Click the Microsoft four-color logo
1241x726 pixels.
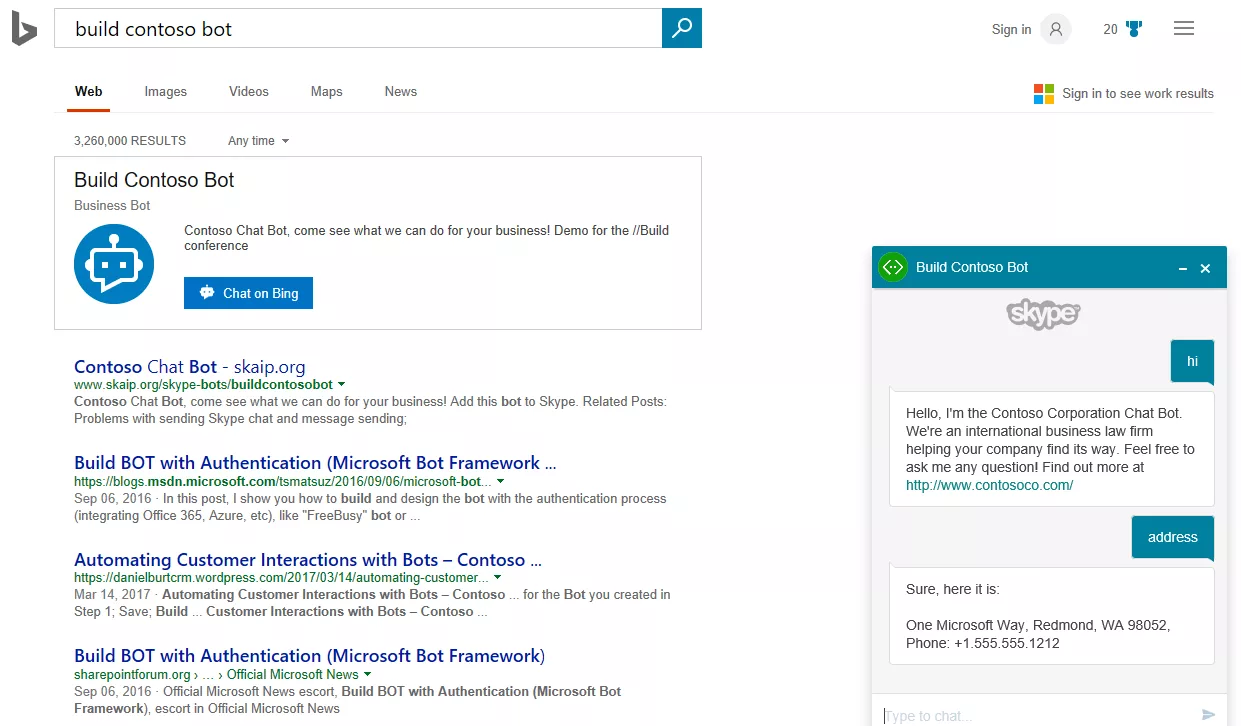1044,93
